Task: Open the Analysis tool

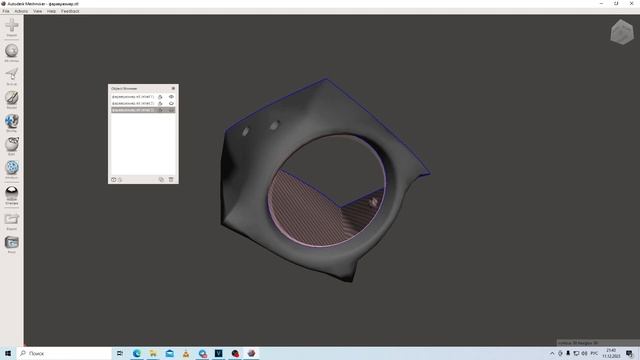Action: coord(12,169)
